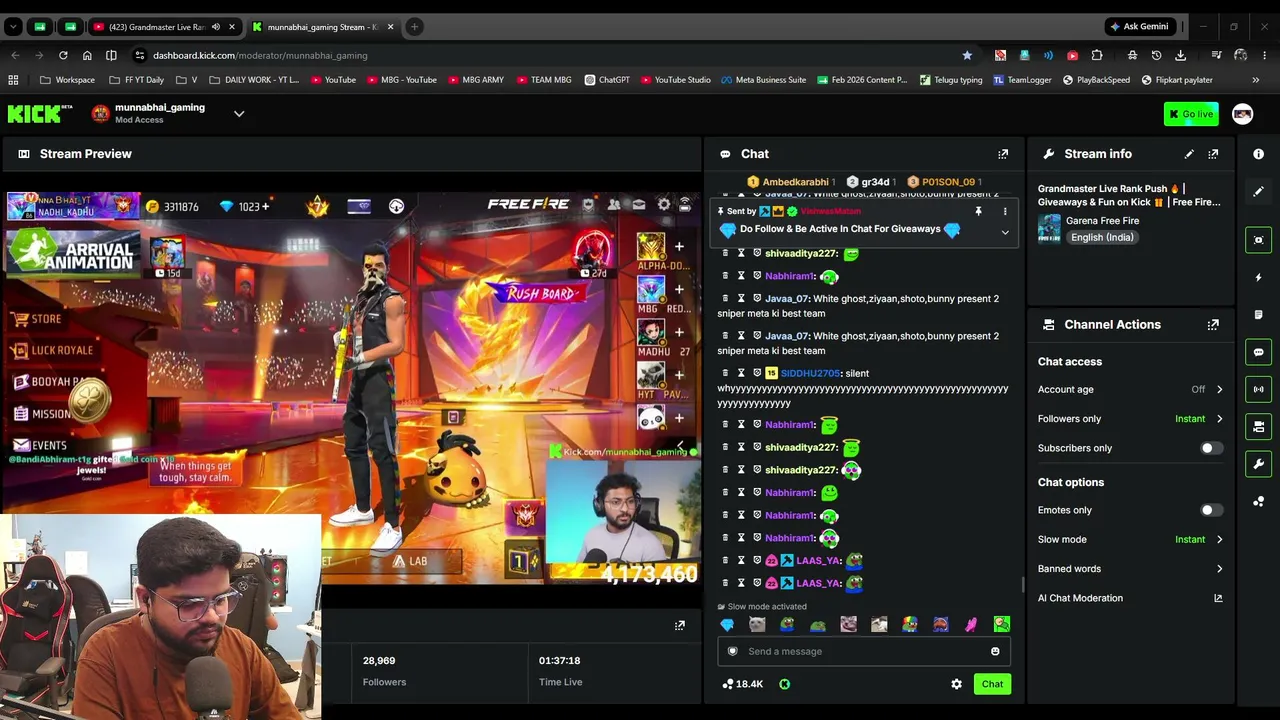
Task: Open the munnabhai_gaming channel dropdown
Action: (x=239, y=114)
